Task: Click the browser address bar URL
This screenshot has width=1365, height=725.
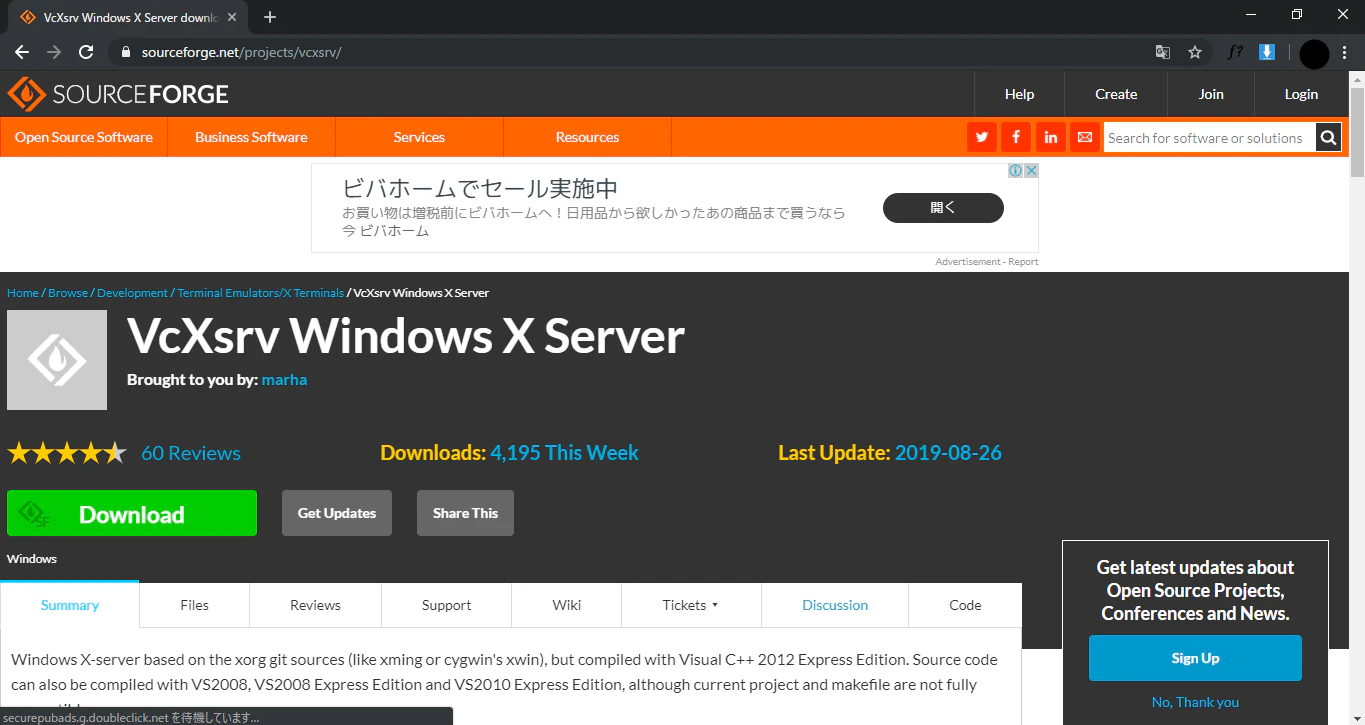Action: point(241,52)
